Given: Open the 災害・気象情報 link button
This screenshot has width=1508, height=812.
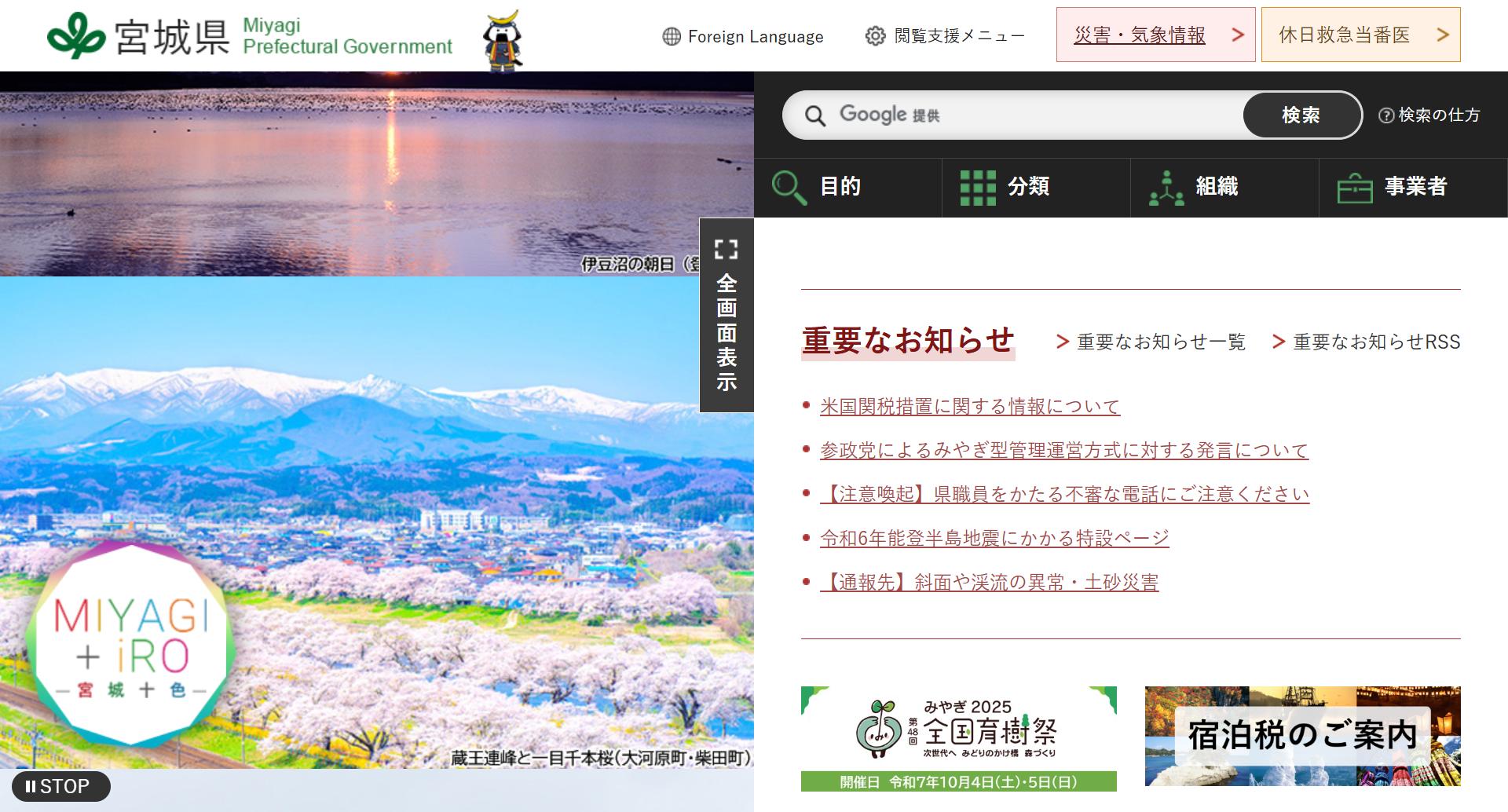Looking at the screenshot, I should [x=1155, y=35].
